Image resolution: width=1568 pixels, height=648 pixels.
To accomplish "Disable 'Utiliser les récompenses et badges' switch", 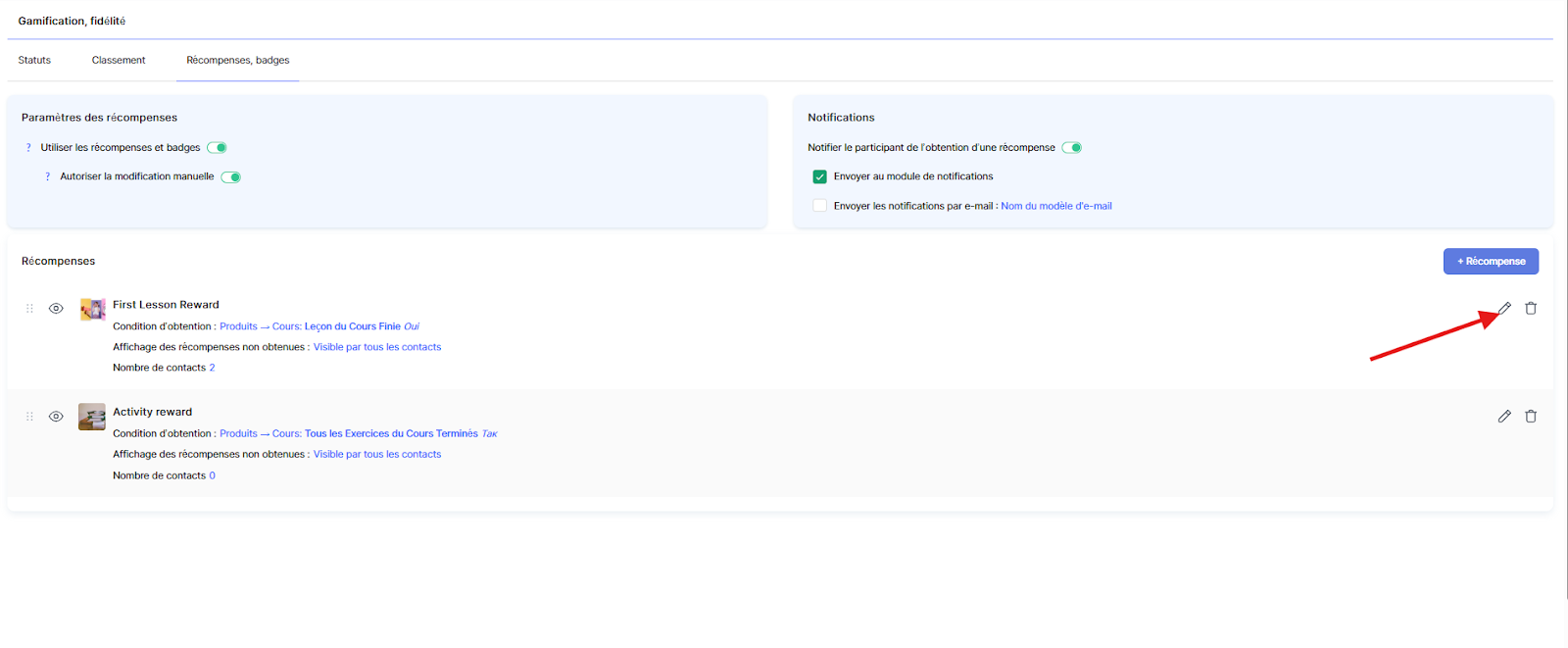I will point(218,148).
